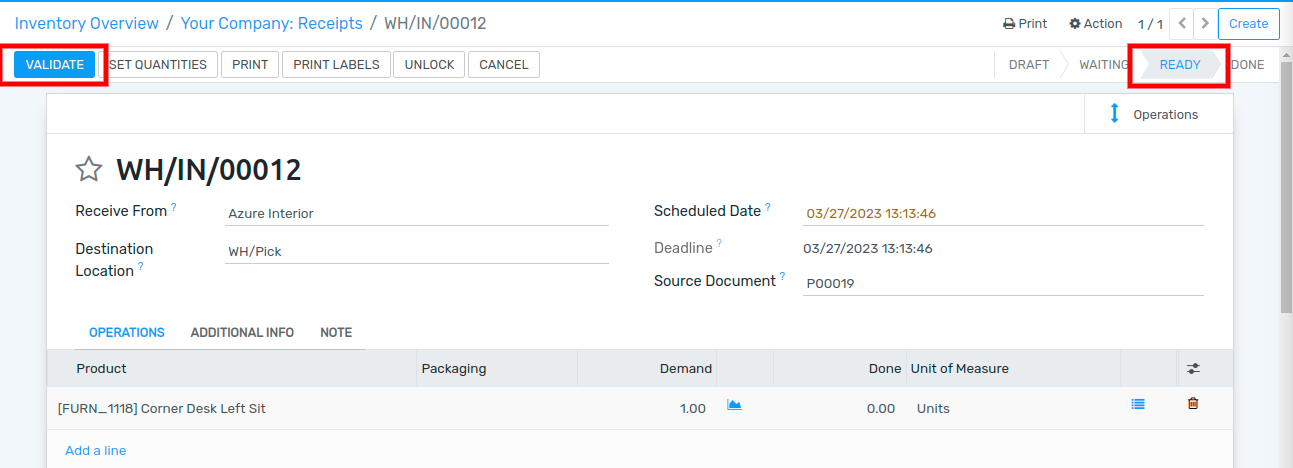Navigate to Your Company: Receipts breadcrumb

(271, 22)
